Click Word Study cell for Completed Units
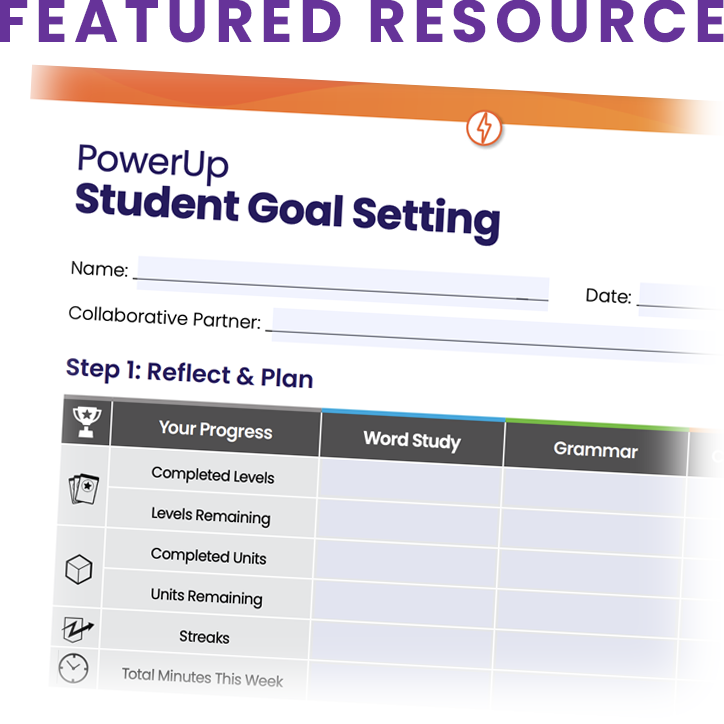 (405, 562)
